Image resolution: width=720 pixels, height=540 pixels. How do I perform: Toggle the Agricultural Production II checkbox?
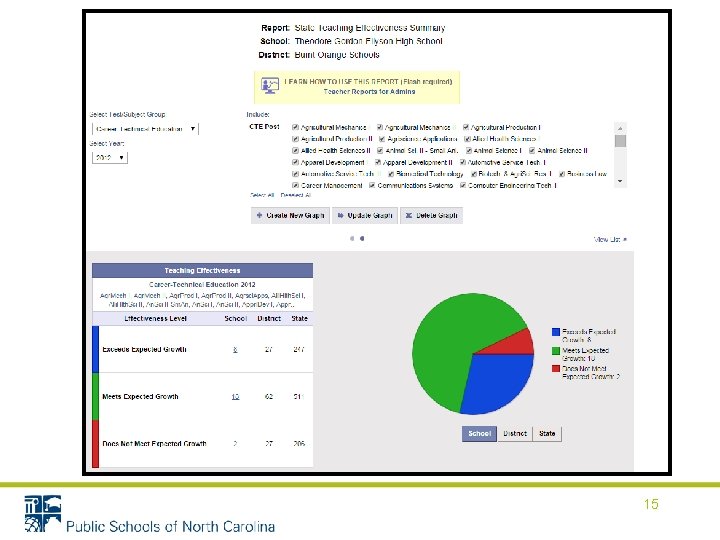pyautogui.click(x=296, y=139)
